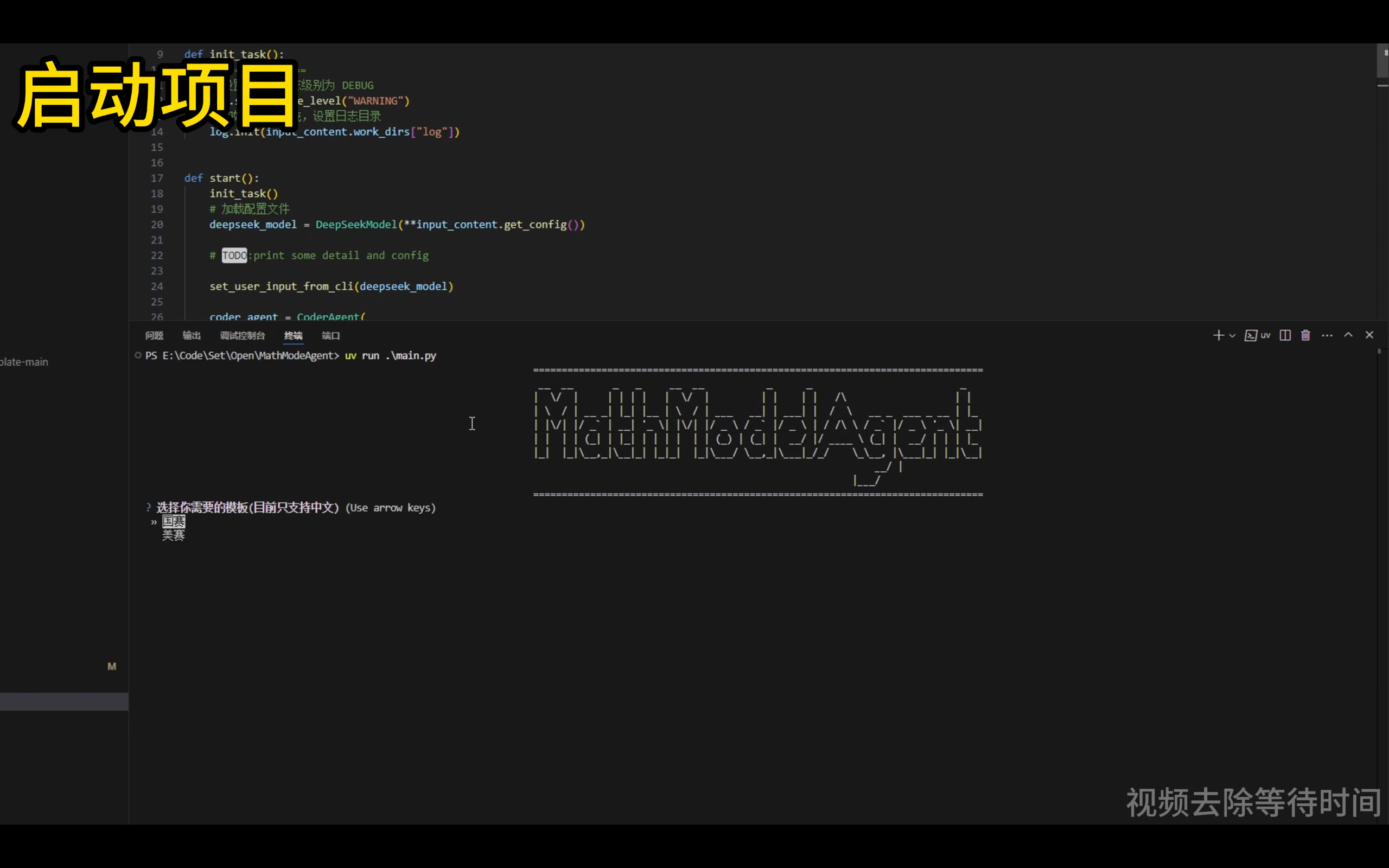Select the 美赛 template option

coord(173,535)
